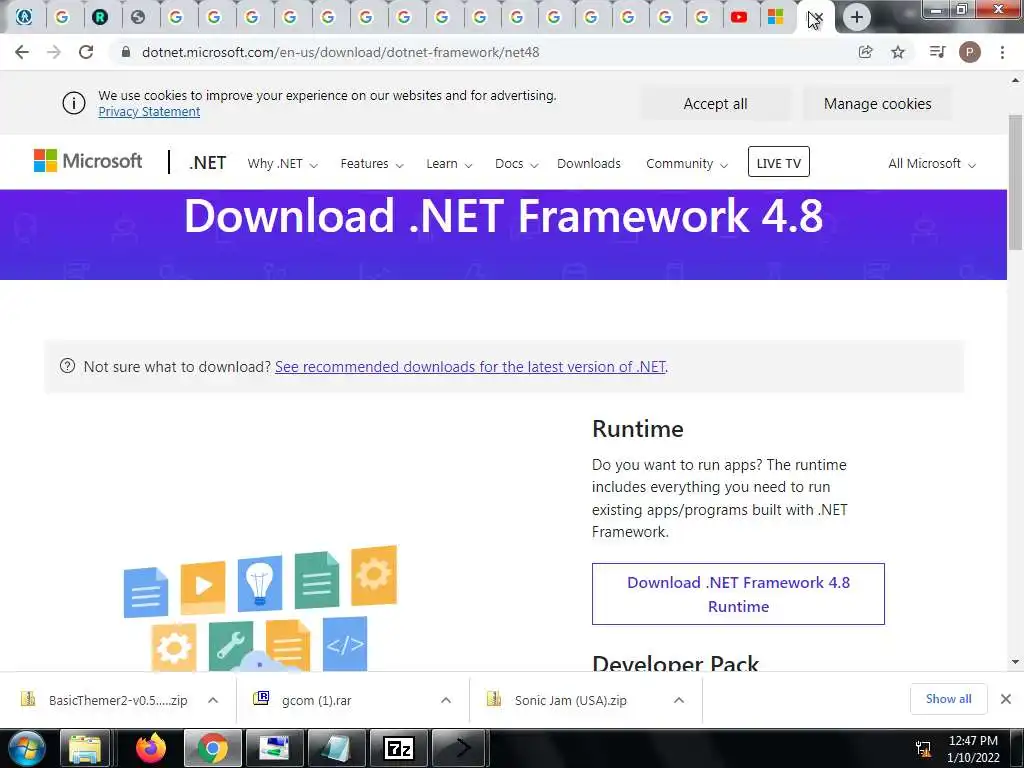
Task: Open Chrome's three-dot menu
Action: 1002,52
